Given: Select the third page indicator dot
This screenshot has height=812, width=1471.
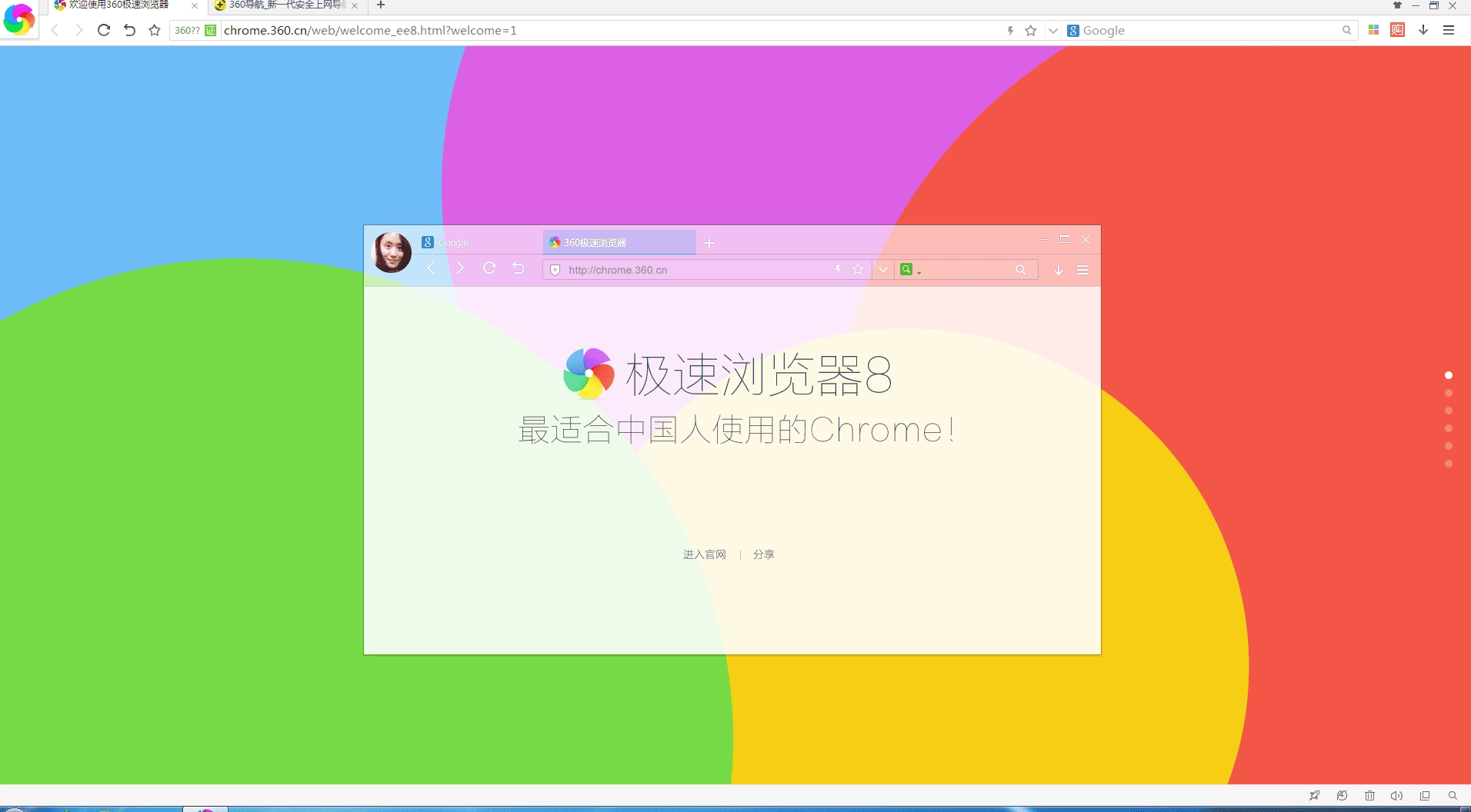Looking at the screenshot, I should pyautogui.click(x=1449, y=411).
